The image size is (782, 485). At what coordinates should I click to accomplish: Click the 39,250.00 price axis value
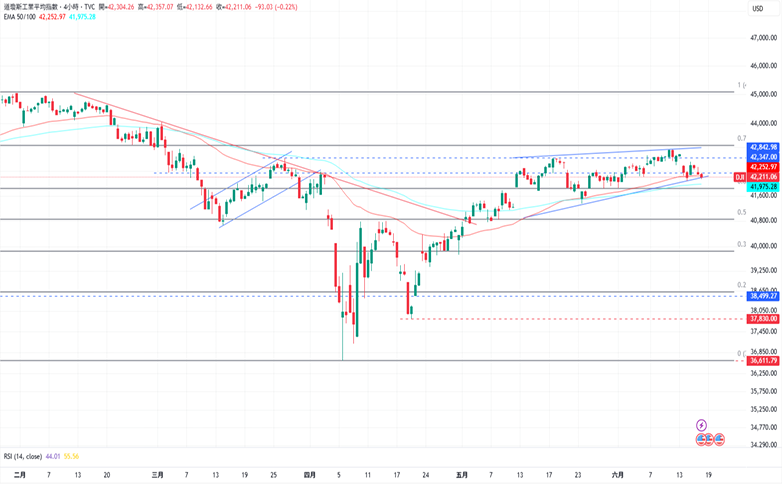point(764,270)
